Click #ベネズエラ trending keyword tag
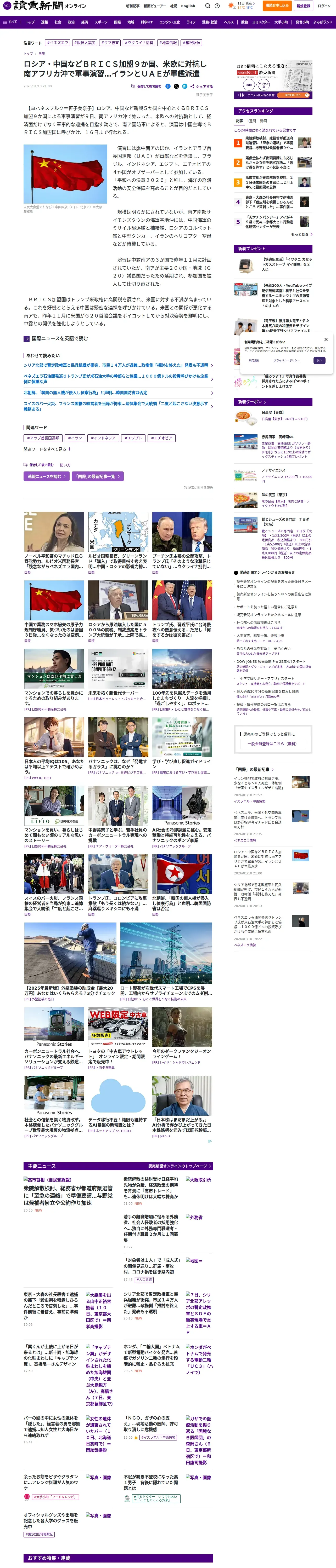Viewport: 336px width, 1568px height. tap(58, 43)
